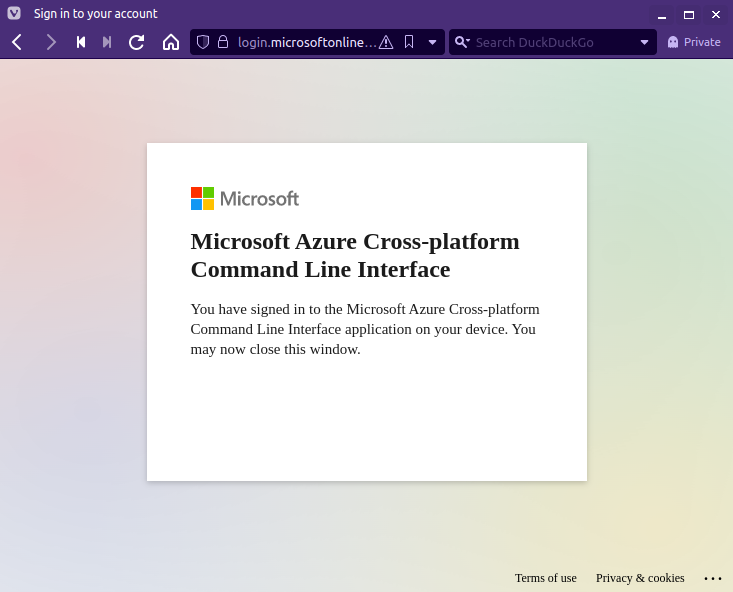The height and width of the screenshot is (592, 733).
Task: Close the browser window
Action: point(716,15)
